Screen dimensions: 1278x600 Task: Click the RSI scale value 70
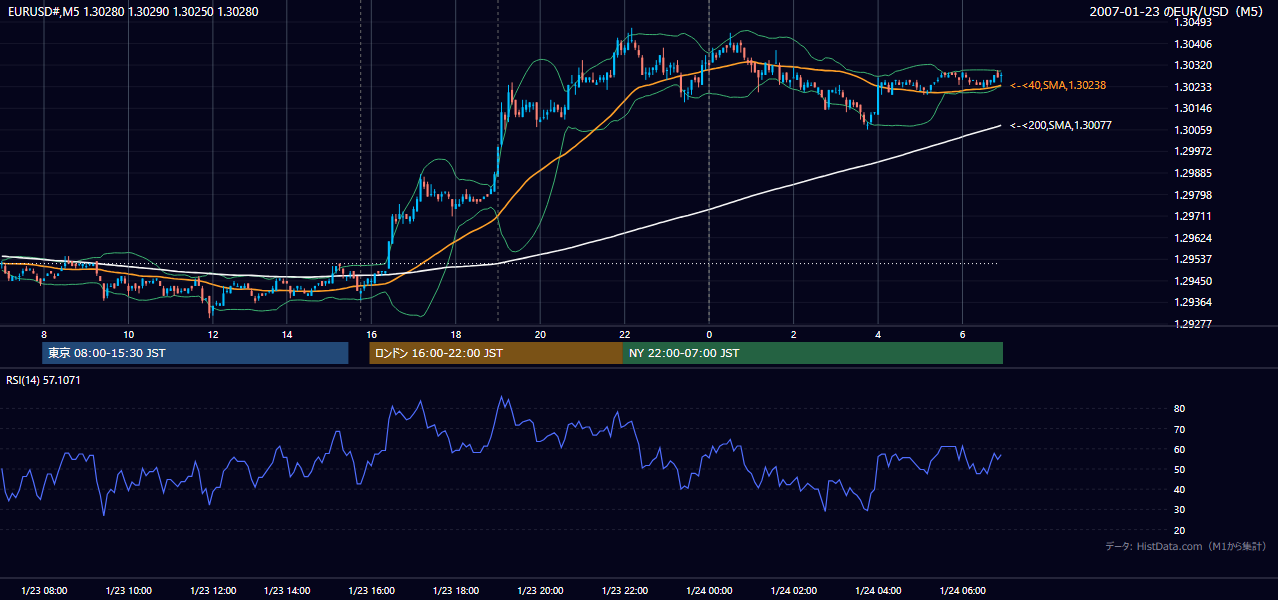coord(1179,429)
